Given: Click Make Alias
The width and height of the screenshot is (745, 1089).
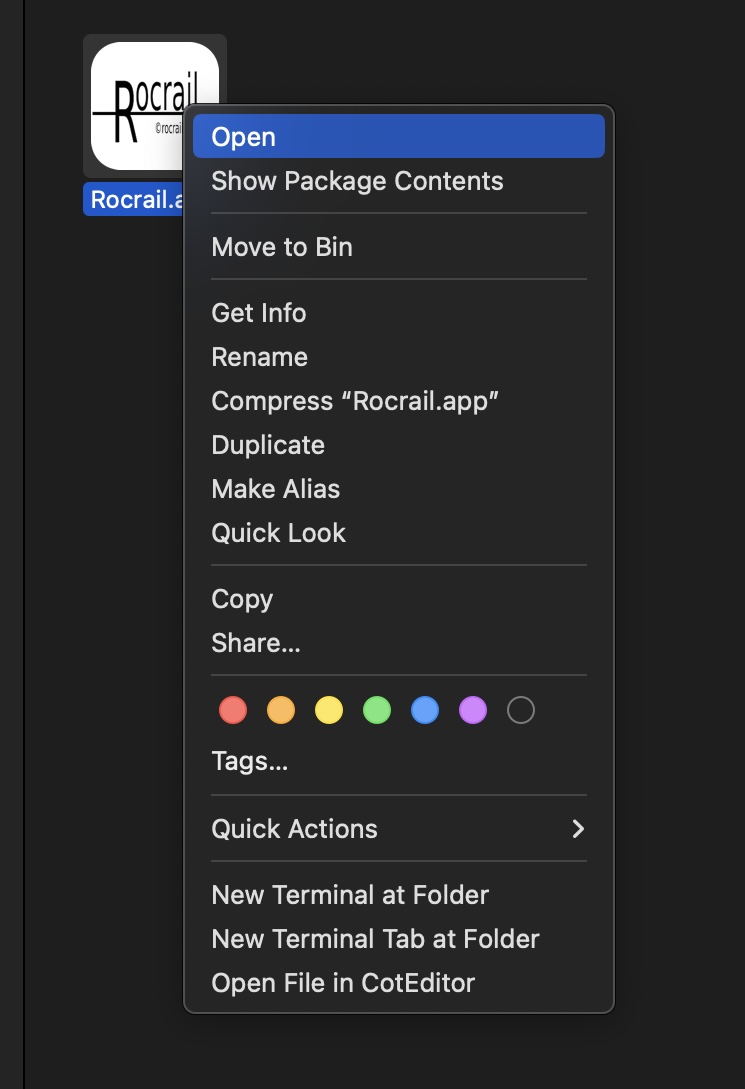Looking at the screenshot, I should (276, 489).
